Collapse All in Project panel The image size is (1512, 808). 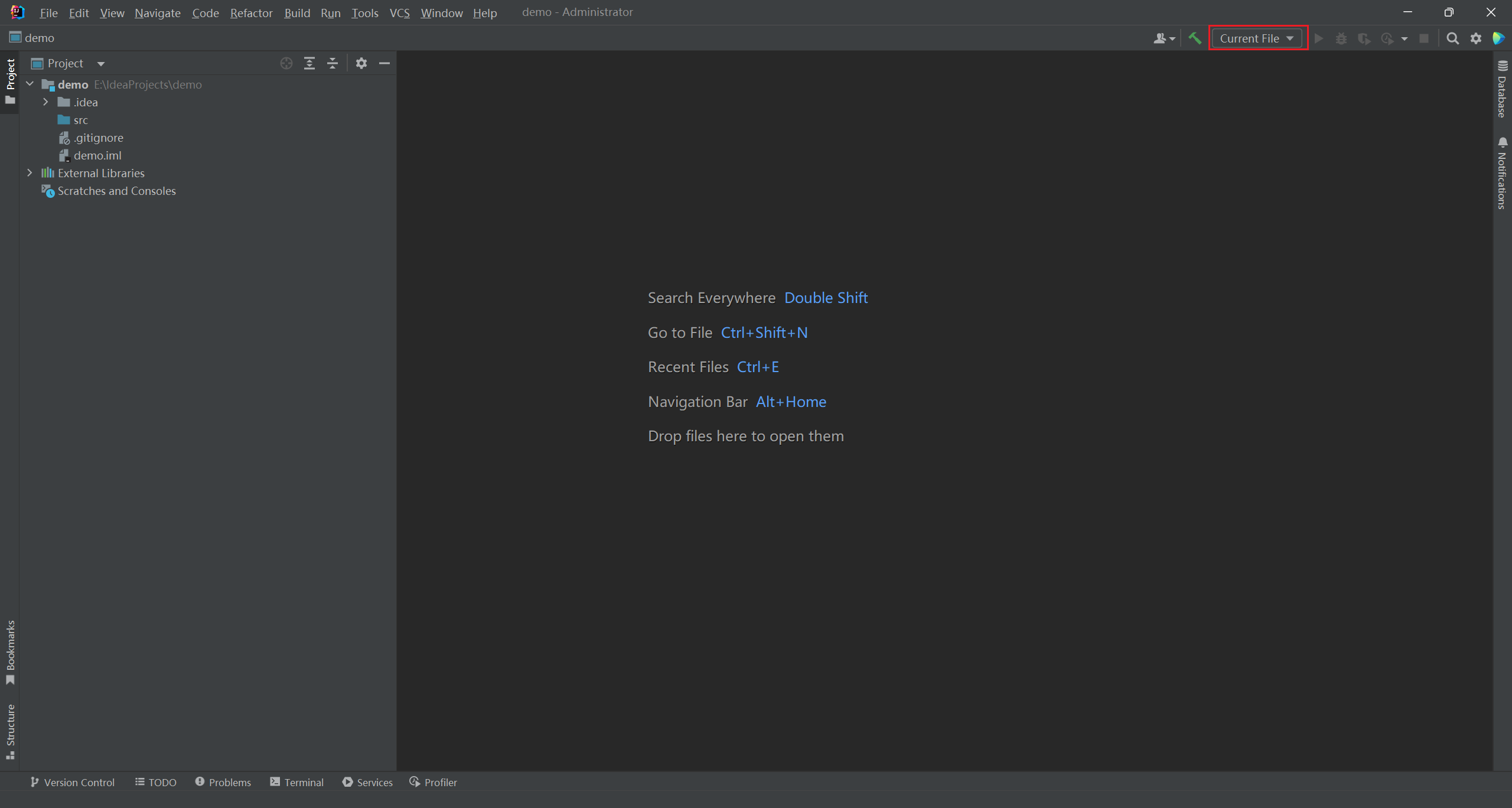coord(333,63)
